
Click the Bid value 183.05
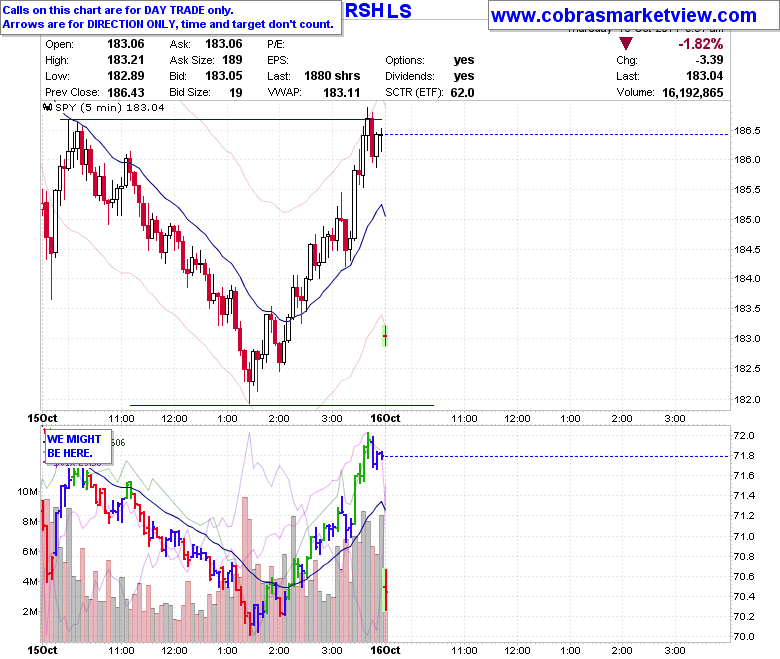[224, 76]
